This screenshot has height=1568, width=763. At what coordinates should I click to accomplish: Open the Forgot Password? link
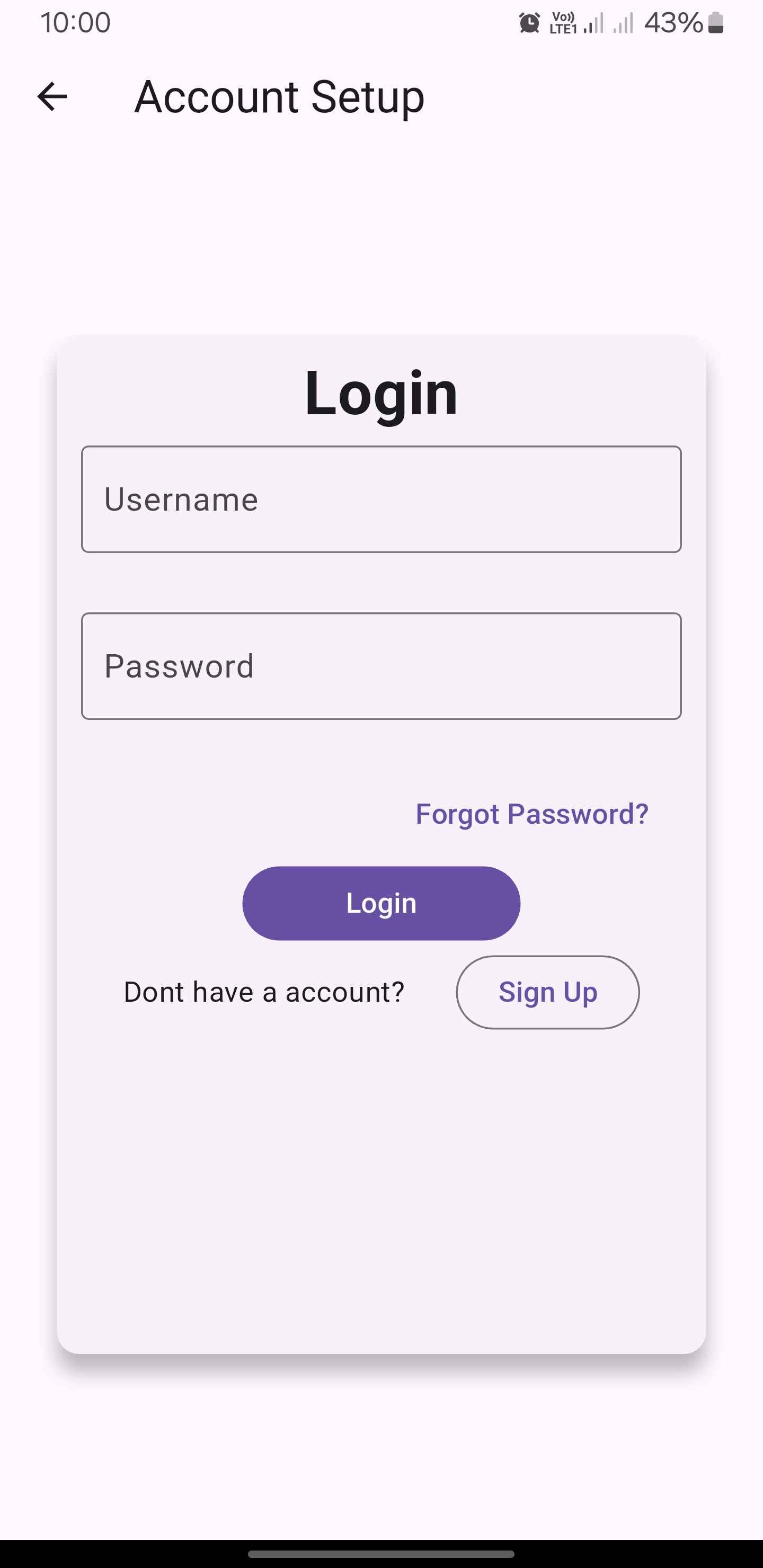(531, 814)
